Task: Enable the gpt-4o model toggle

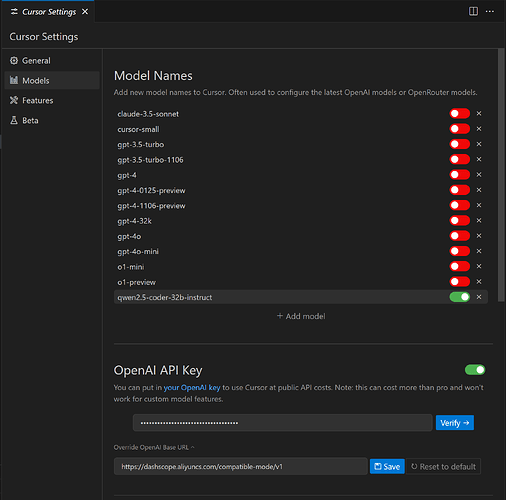Action: pyautogui.click(x=460, y=236)
